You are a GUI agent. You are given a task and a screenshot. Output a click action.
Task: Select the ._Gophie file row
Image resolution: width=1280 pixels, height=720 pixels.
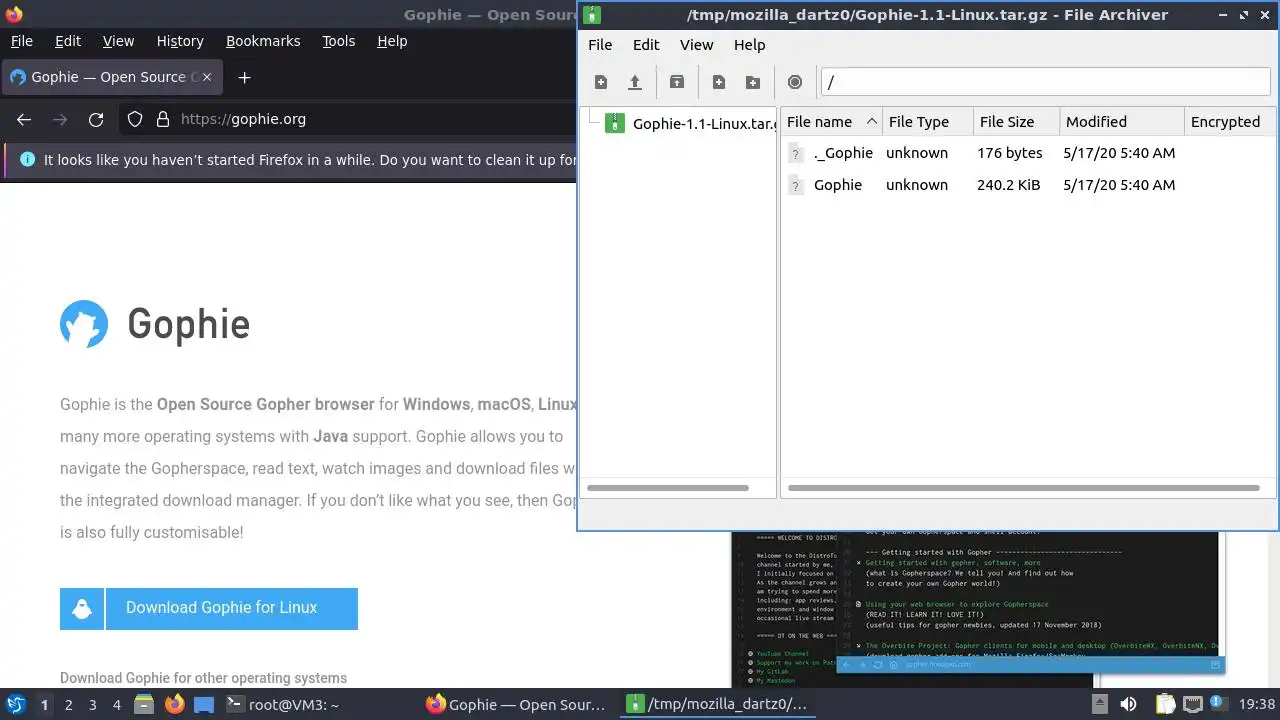coord(1028,153)
